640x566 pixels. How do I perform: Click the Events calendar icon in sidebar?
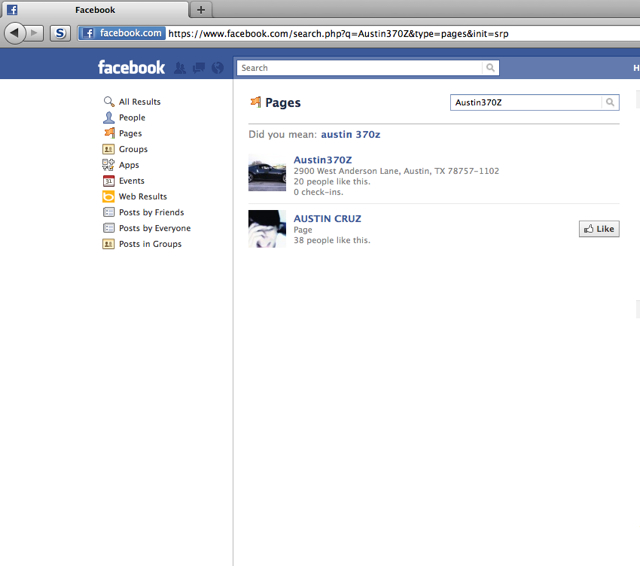(x=109, y=181)
